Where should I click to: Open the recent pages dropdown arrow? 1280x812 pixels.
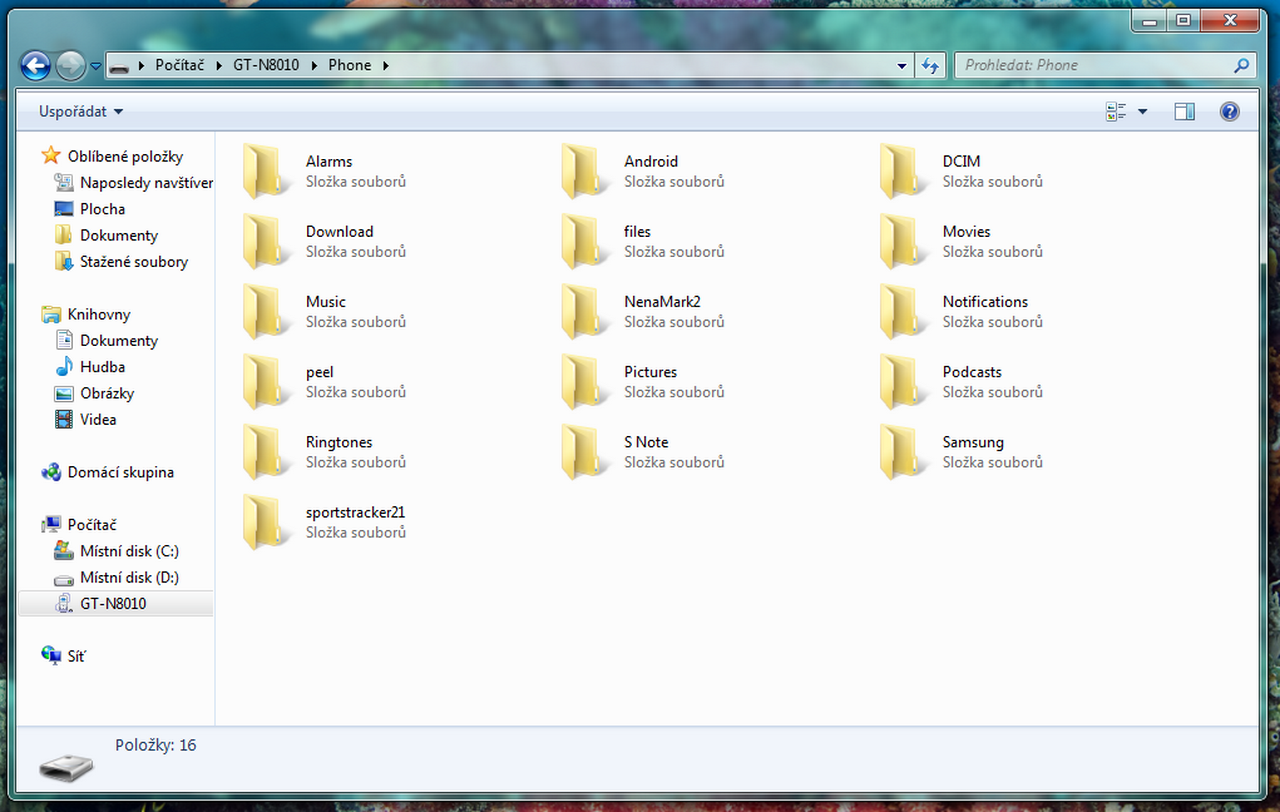pyautogui.click(x=96, y=66)
